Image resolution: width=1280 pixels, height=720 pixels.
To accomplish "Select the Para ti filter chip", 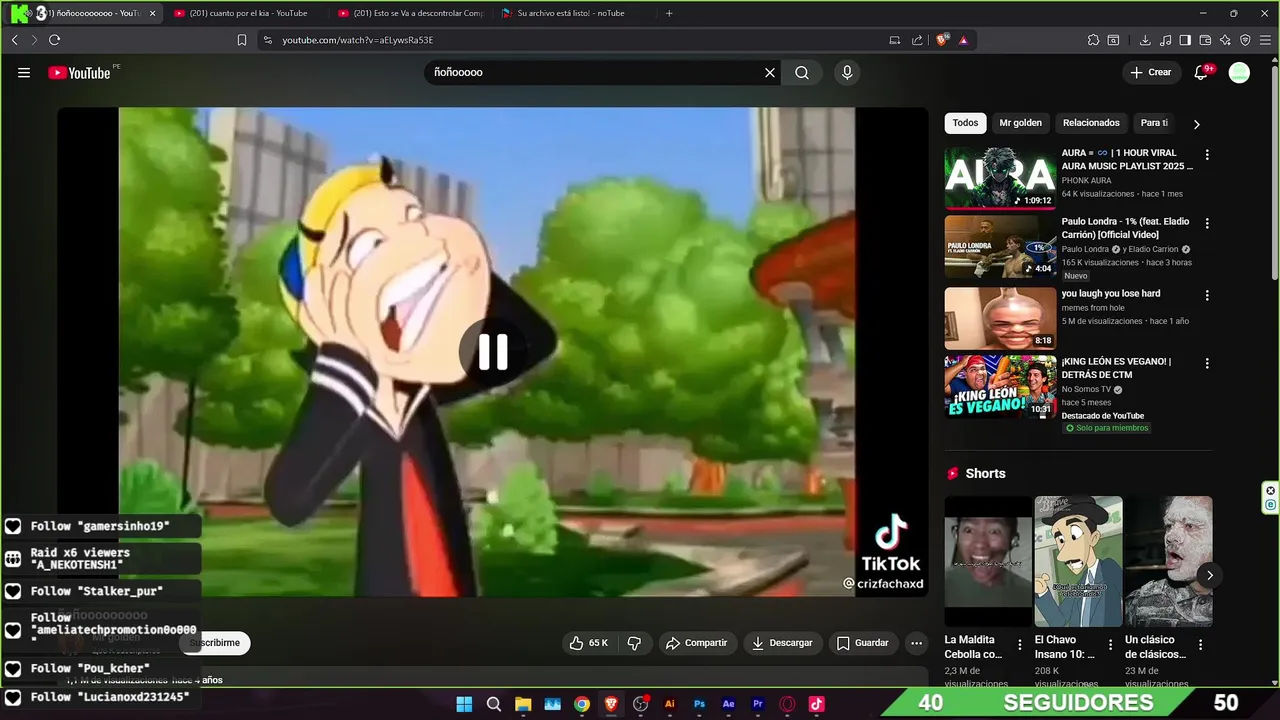I will point(1154,123).
